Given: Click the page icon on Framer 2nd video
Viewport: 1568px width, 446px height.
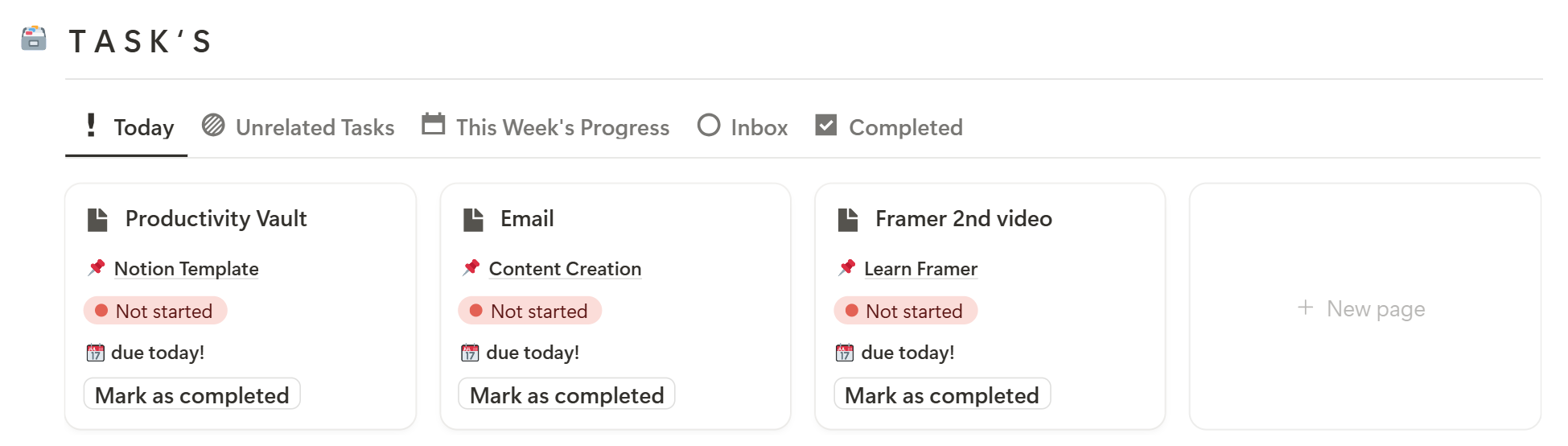Looking at the screenshot, I should pos(848,219).
